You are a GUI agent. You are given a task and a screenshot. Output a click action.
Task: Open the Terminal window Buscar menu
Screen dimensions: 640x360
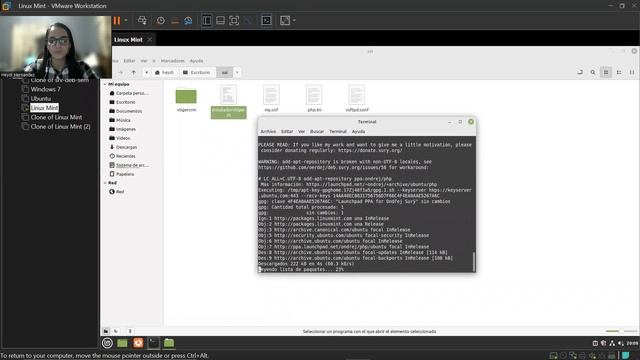coord(317,131)
